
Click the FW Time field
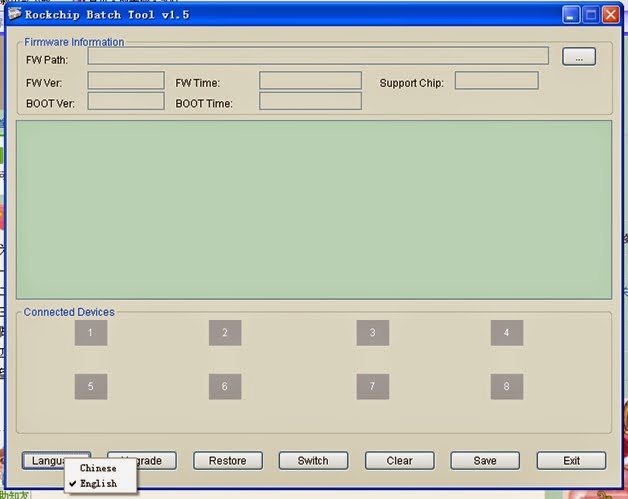point(310,80)
